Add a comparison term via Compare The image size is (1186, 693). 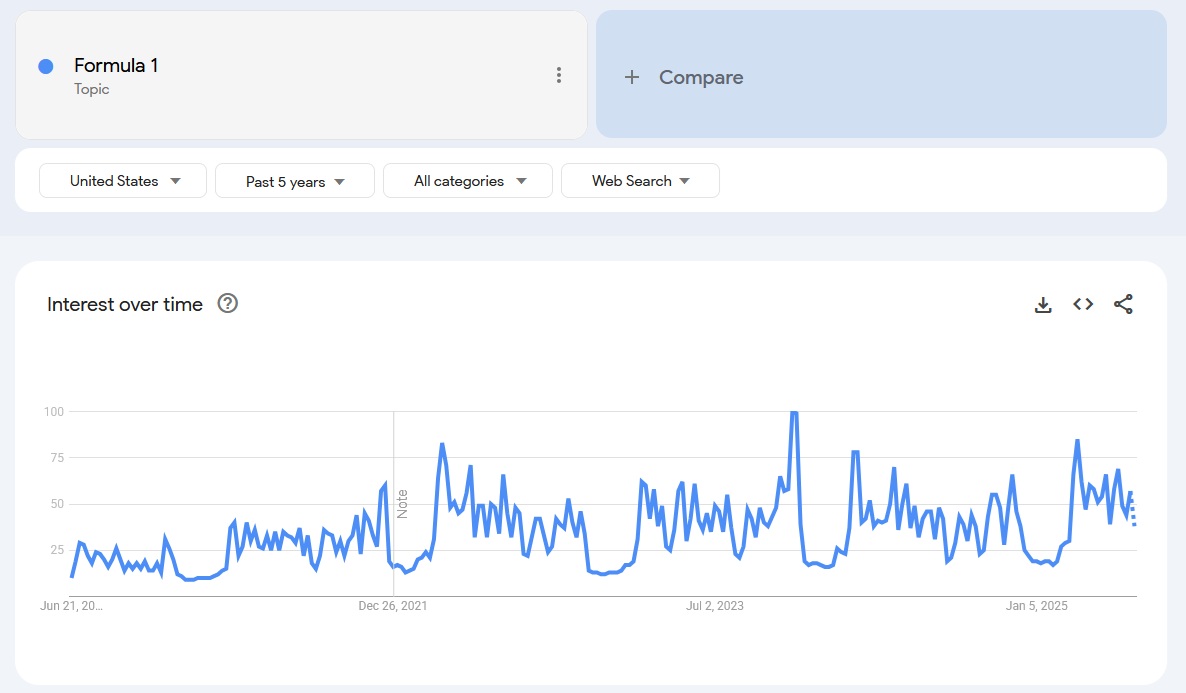point(881,74)
